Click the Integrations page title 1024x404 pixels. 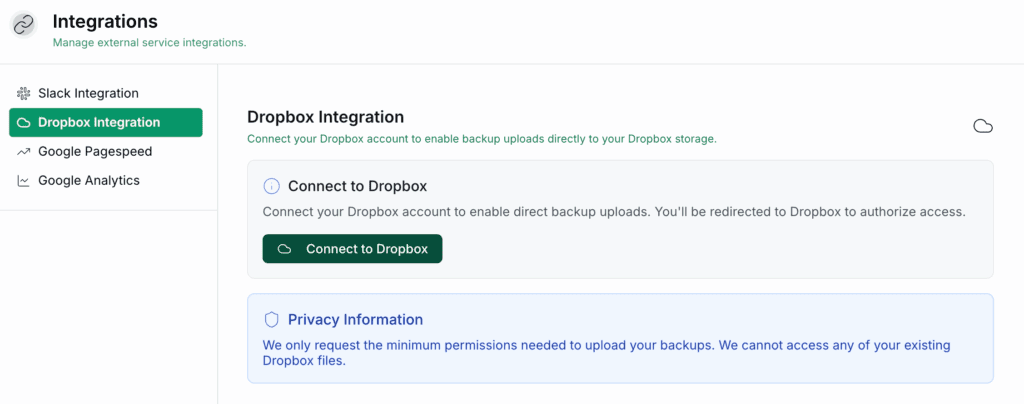click(105, 22)
